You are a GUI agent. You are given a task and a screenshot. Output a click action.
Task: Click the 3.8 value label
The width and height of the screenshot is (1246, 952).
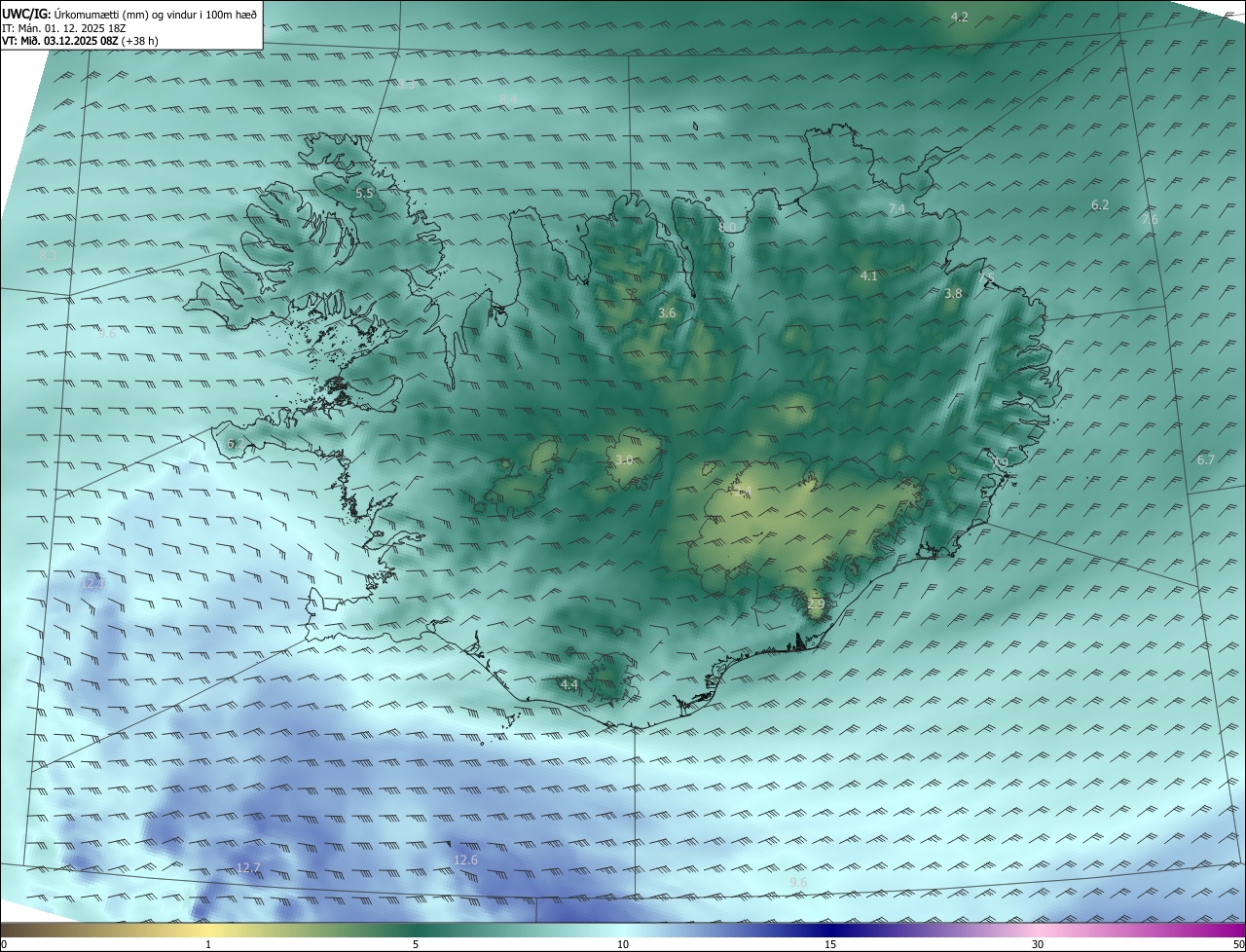pos(953,294)
